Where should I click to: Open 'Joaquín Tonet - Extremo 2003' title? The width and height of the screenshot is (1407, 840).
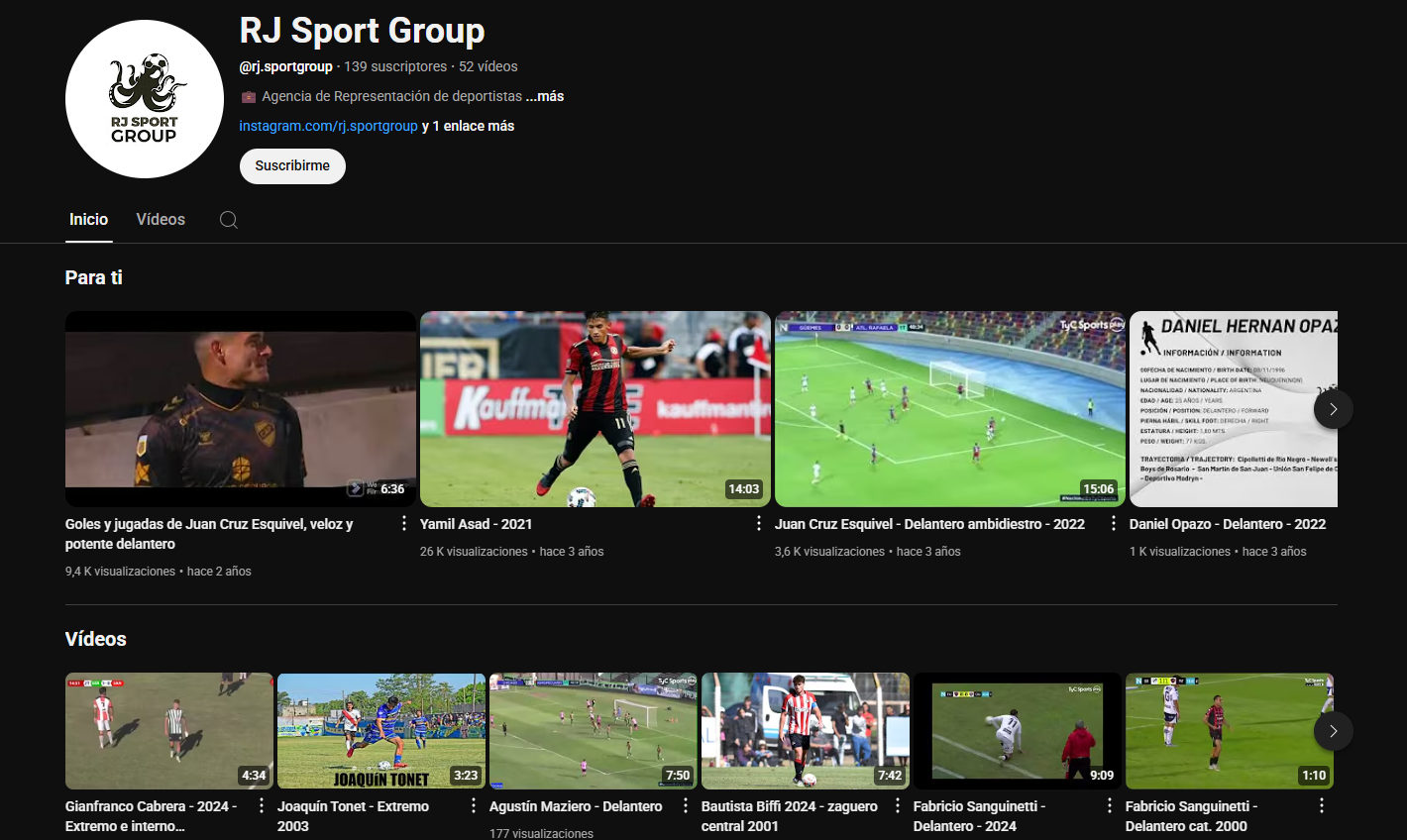coord(353,816)
